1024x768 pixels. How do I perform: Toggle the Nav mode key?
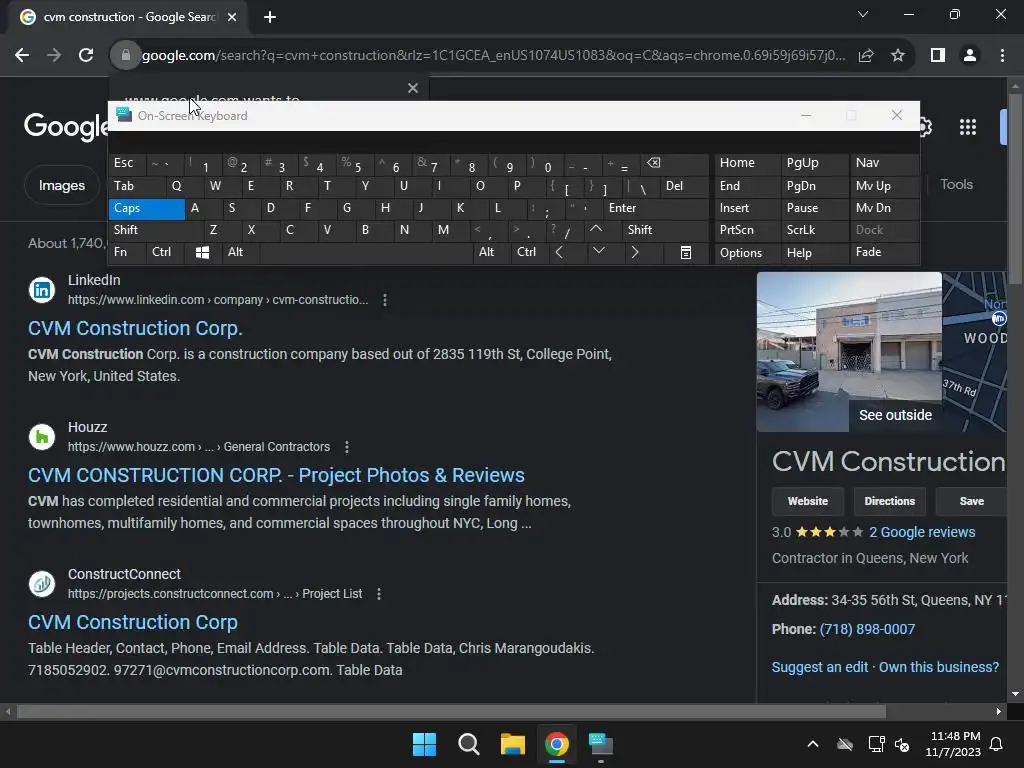[884, 163]
